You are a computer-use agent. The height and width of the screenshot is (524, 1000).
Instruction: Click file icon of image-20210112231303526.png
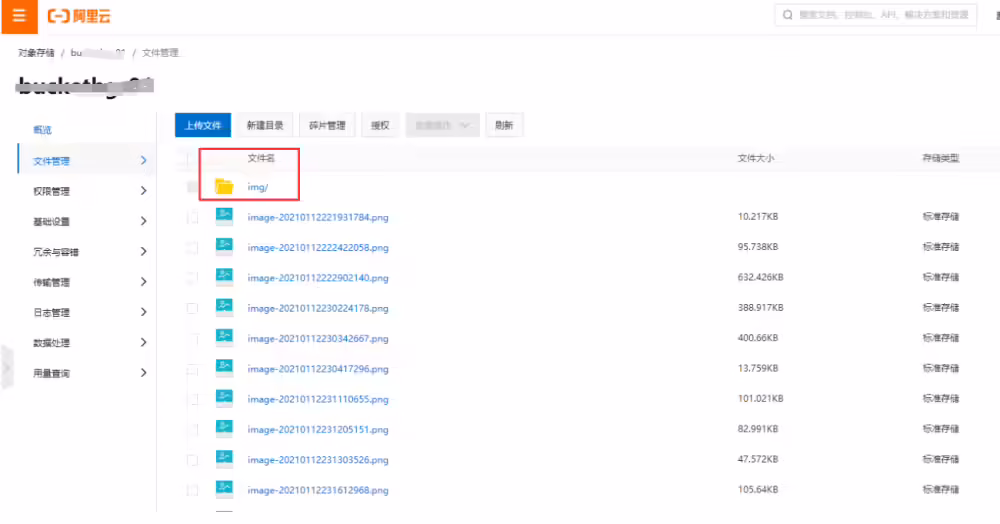pyautogui.click(x=224, y=458)
